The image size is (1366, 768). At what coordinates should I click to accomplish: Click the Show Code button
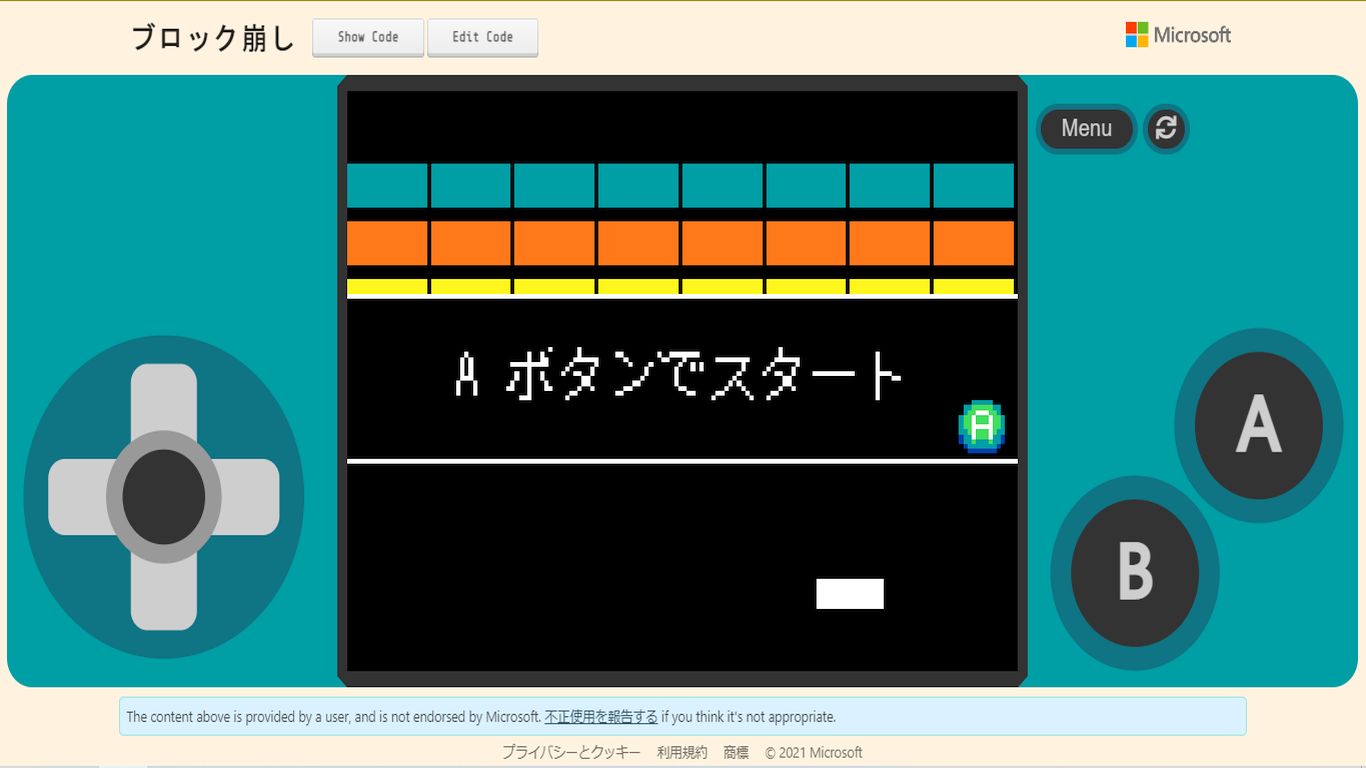click(368, 37)
